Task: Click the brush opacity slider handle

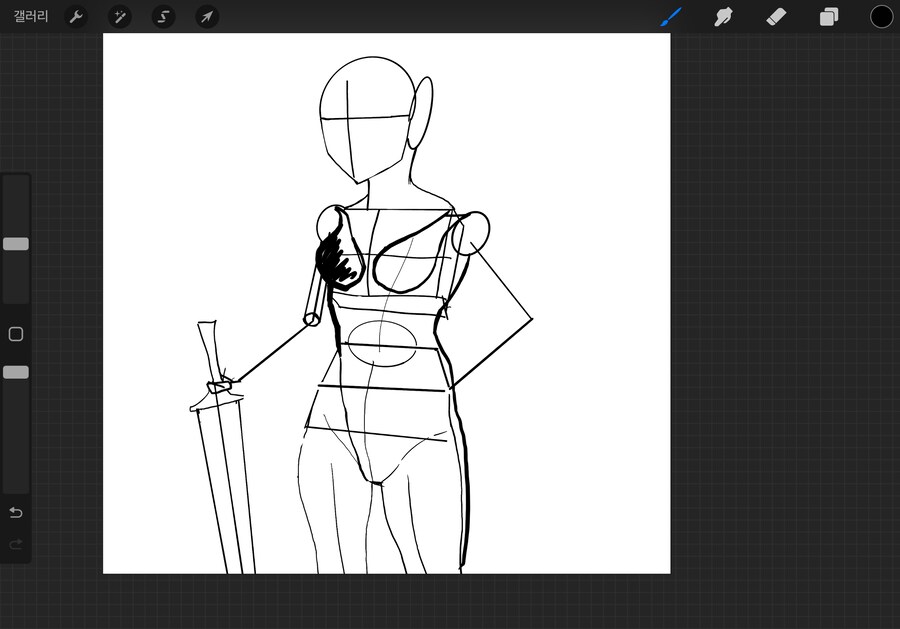Action: [16, 372]
